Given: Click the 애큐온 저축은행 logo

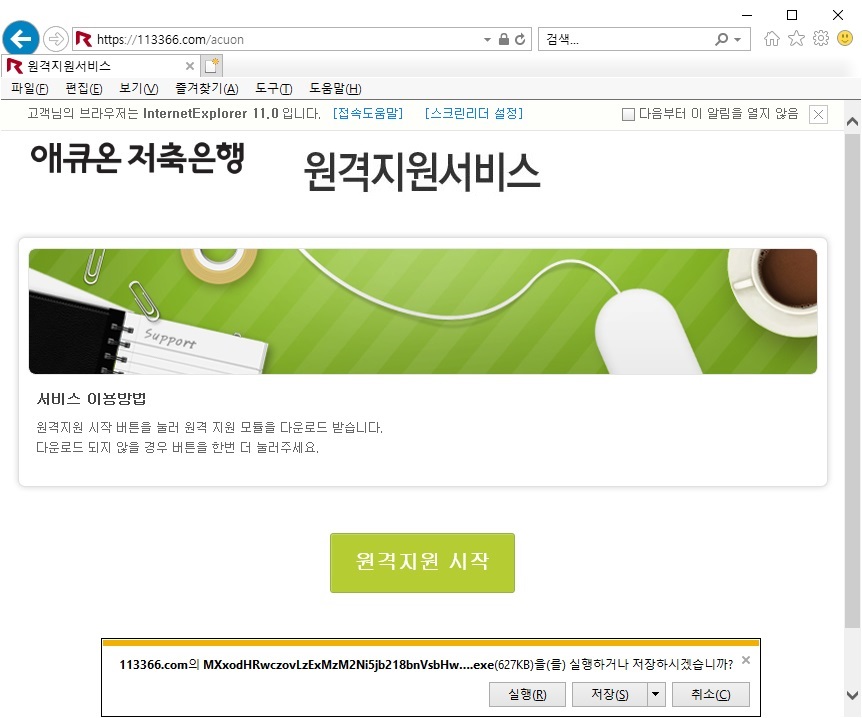Looking at the screenshot, I should [x=137, y=158].
